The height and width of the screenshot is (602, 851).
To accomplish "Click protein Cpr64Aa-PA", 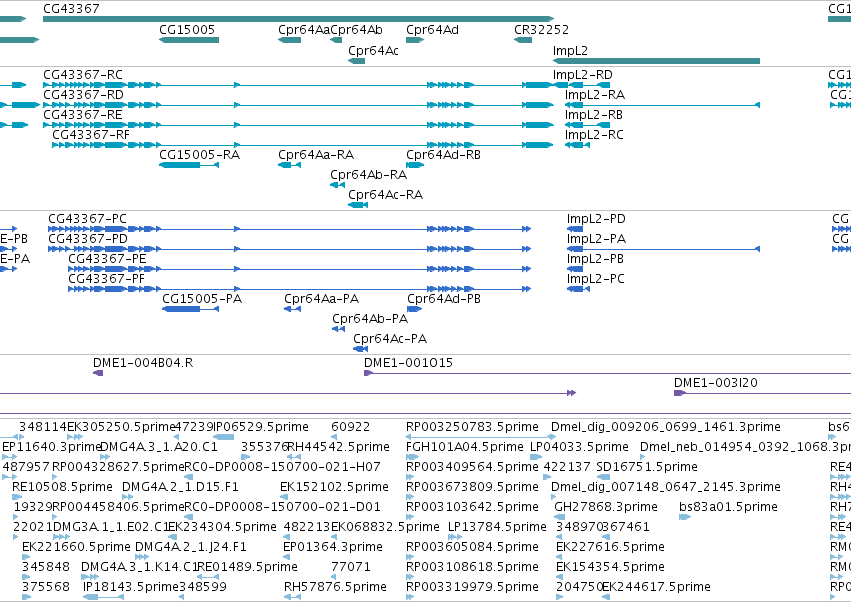I will coord(293,309).
